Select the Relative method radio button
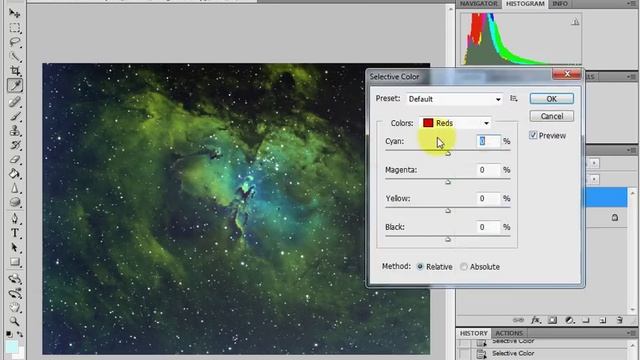 [420, 267]
